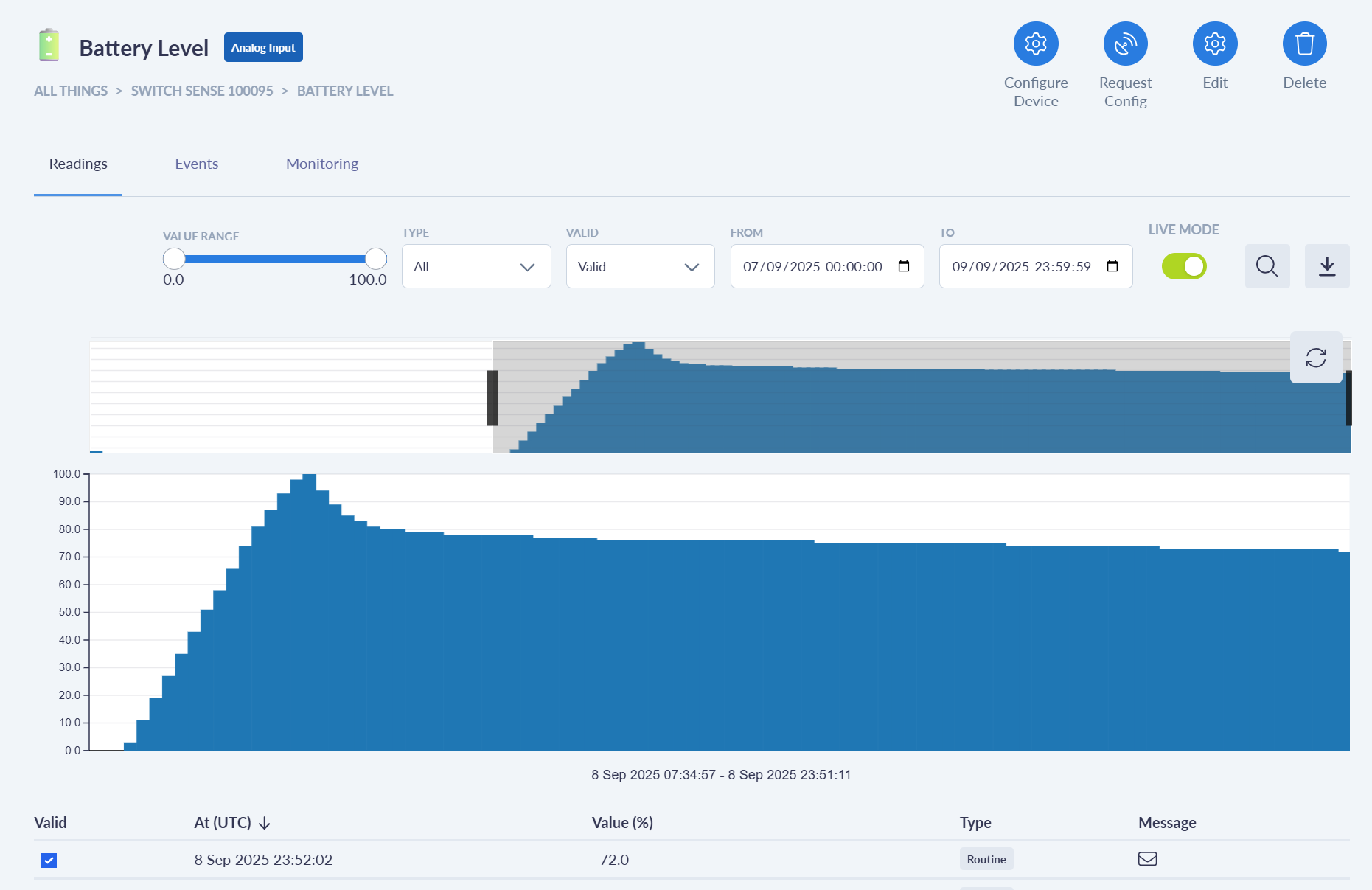Download readings using the download icon
The height and width of the screenshot is (890, 1372).
(1326, 266)
